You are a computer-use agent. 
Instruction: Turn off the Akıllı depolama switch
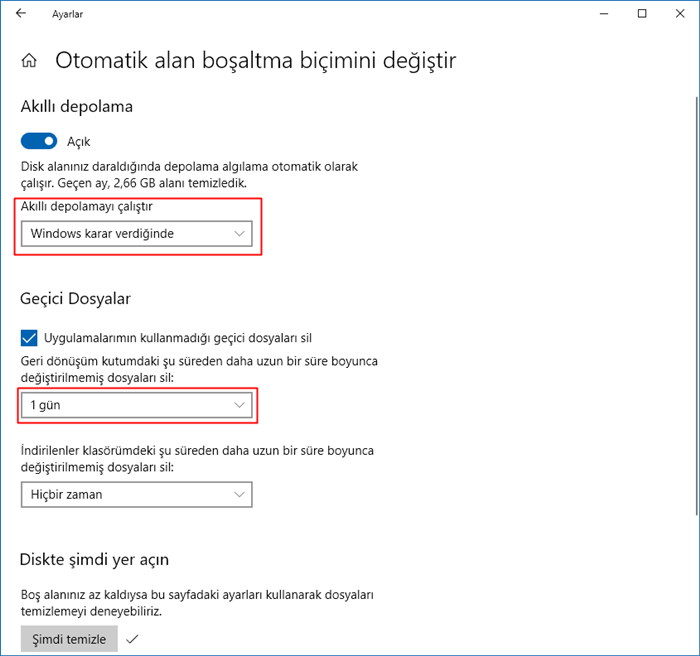point(39,141)
